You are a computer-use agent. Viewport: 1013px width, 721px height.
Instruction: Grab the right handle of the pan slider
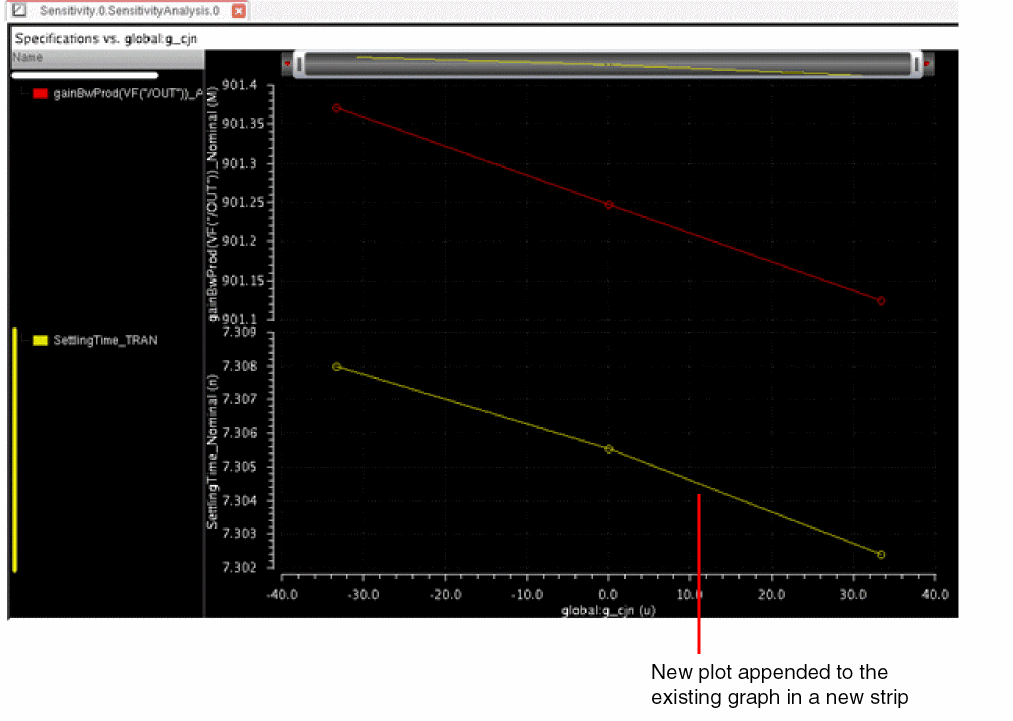coord(915,65)
